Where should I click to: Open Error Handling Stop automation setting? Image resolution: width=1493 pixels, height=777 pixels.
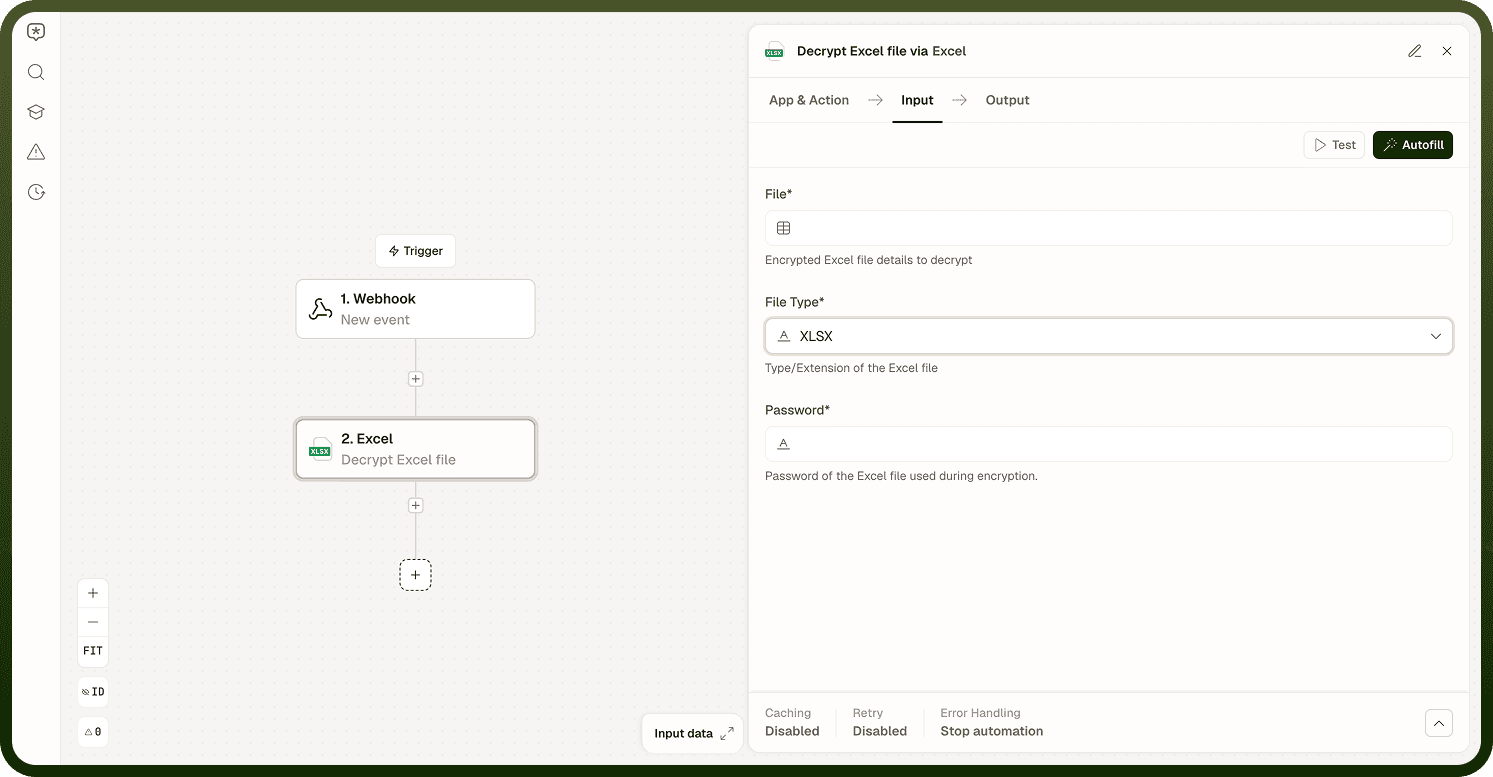click(992, 722)
